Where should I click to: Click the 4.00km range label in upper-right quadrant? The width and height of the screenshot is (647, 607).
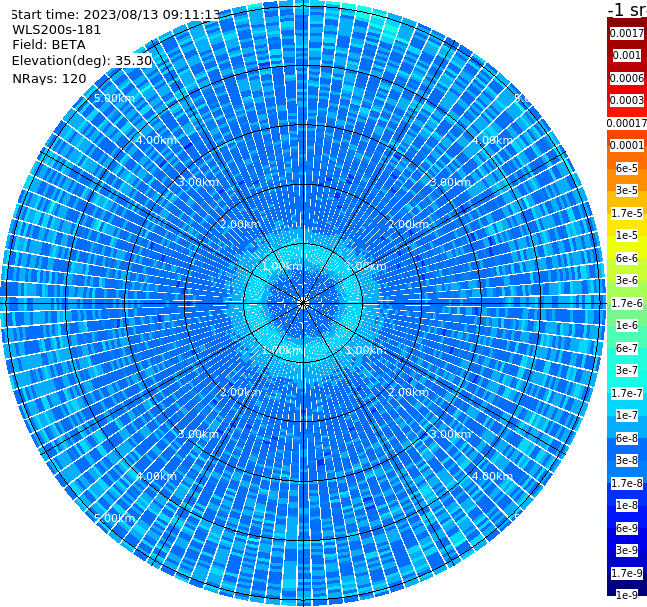point(492,140)
